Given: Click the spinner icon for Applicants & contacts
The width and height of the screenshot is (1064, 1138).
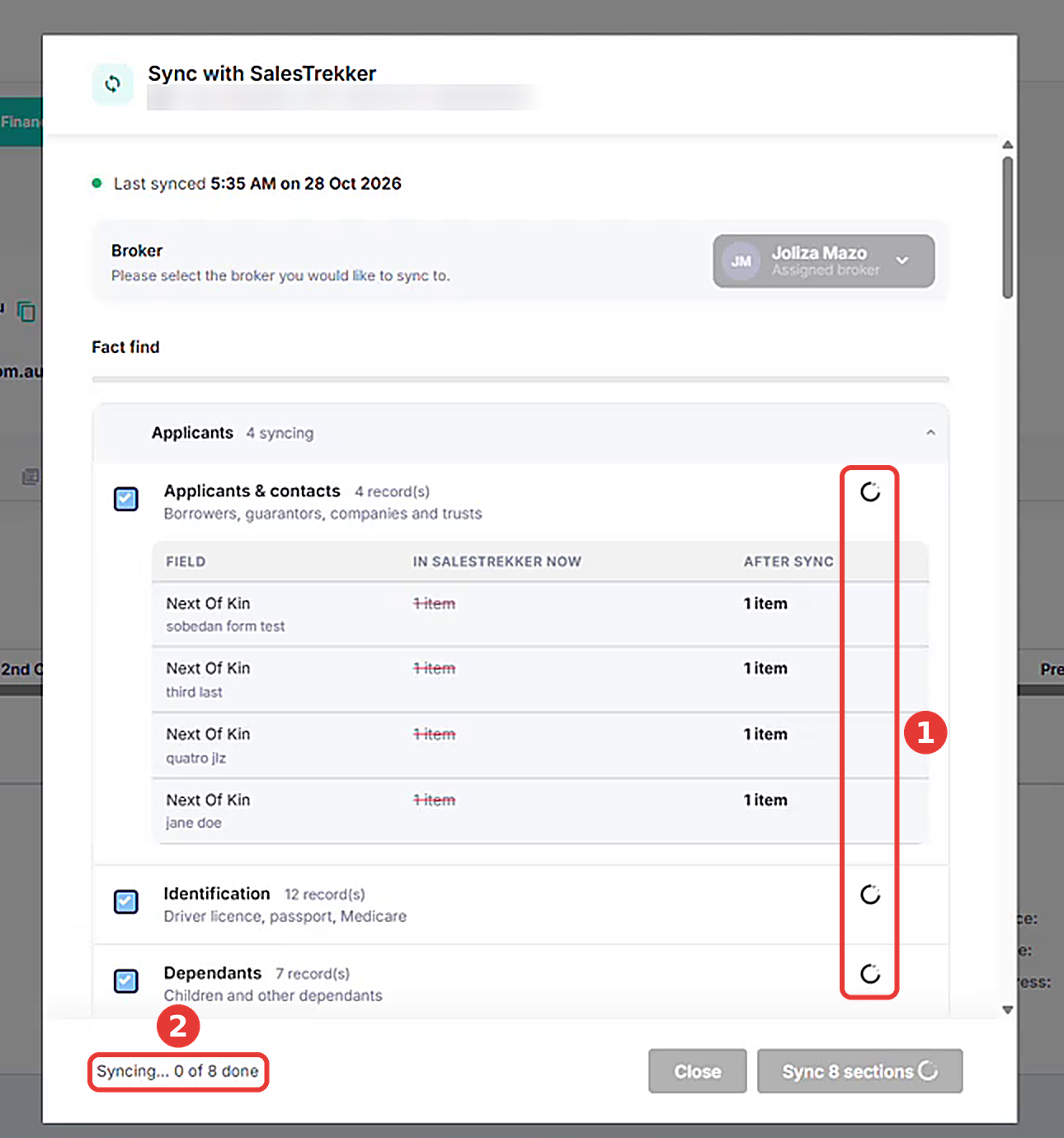Looking at the screenshot, I should [x=870, y=492].
